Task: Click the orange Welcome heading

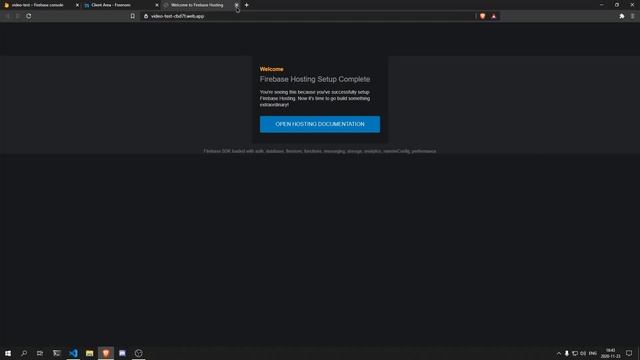Action: (x=271, y=69)
